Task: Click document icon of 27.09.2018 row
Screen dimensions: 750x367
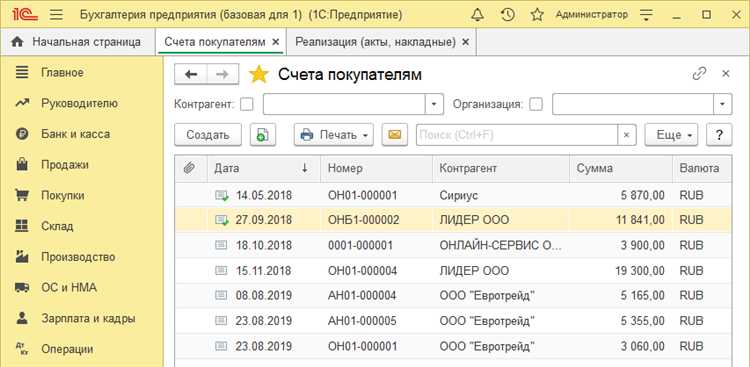Action: coord(222,220)
